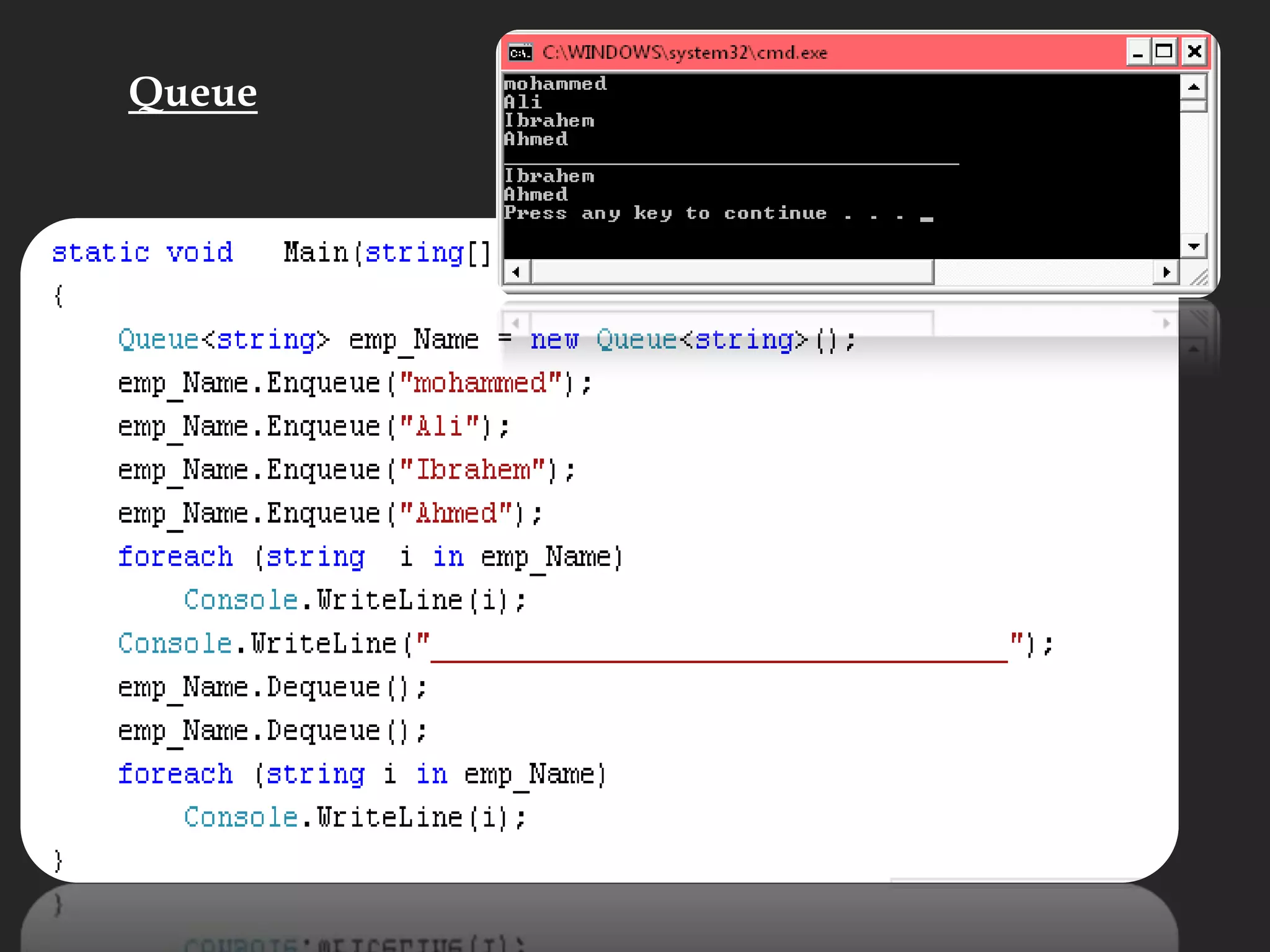
Task: Maximize the cmd.exe window
Action: tap(1165, 52)
